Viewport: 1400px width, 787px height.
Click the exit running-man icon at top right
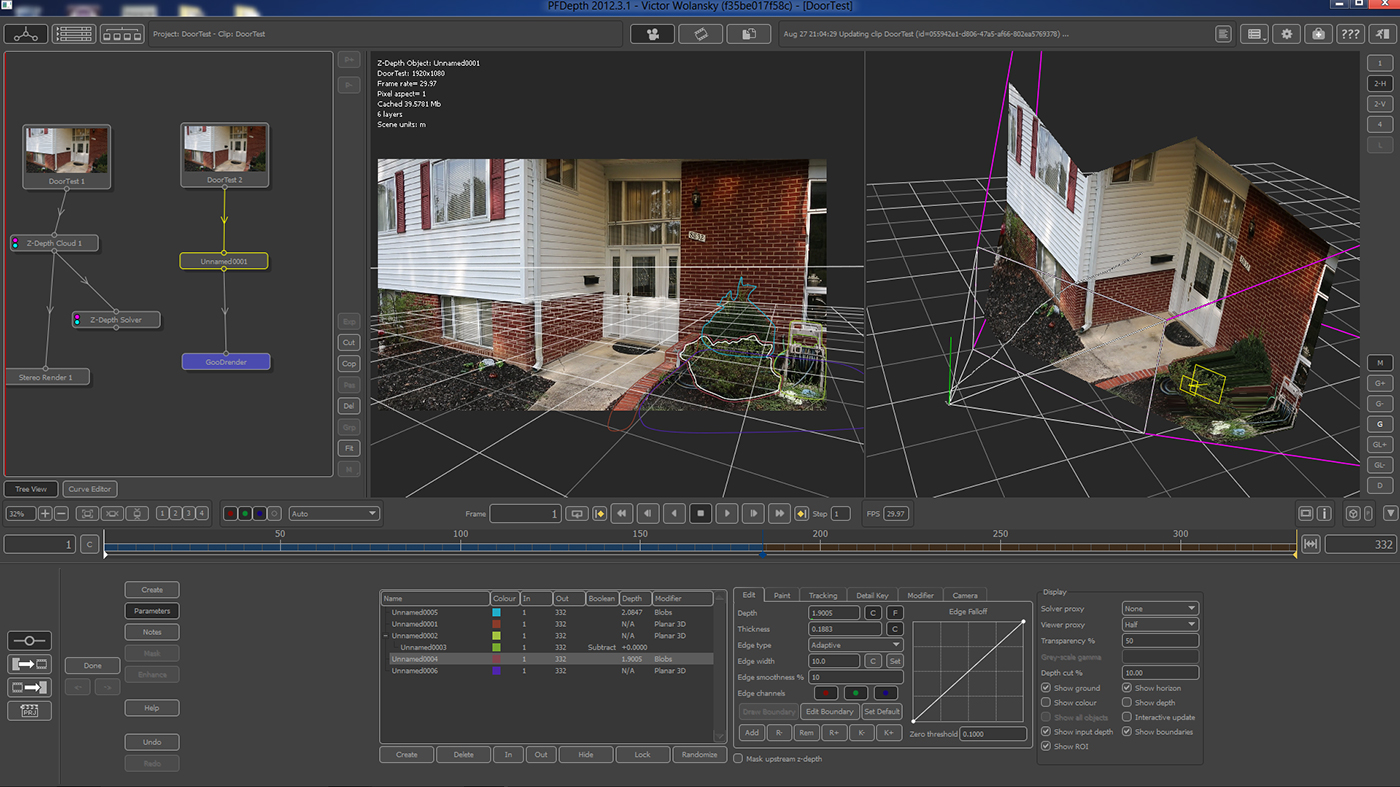1382,34
